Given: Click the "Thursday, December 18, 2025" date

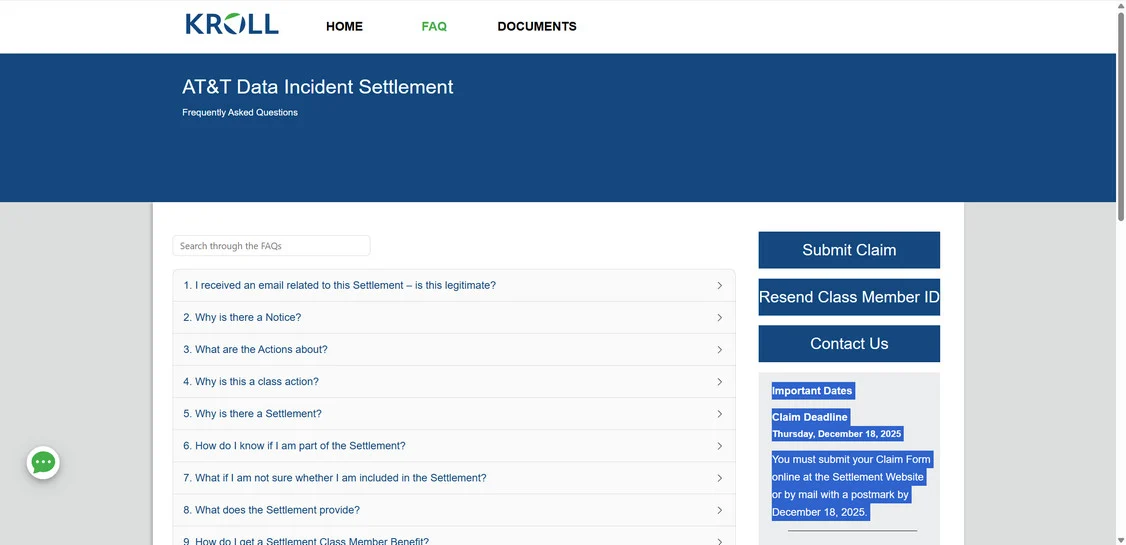Looking at the screenshot, I should 837,434.
